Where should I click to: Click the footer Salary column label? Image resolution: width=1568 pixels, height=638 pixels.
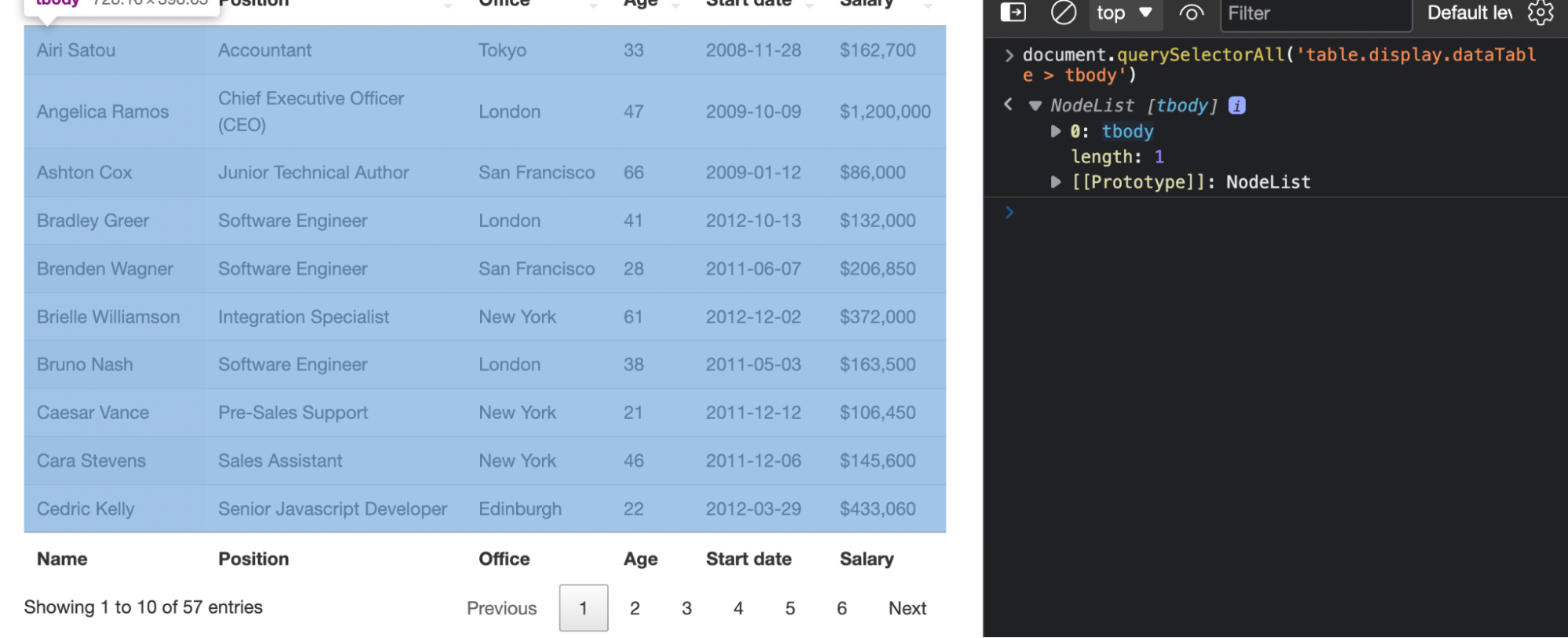tap(867, 559)
